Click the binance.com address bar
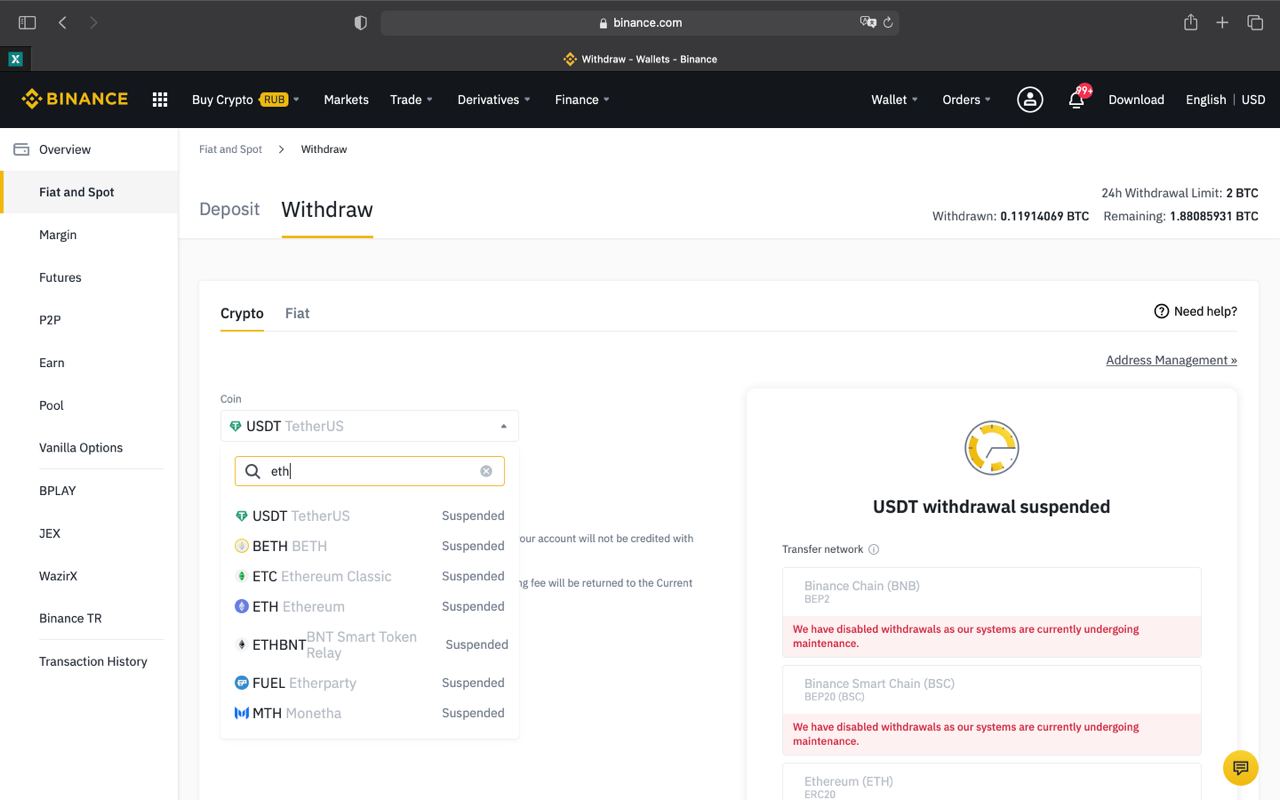The width and height of the screenshot is (1280, 800). tap(640, 22)
